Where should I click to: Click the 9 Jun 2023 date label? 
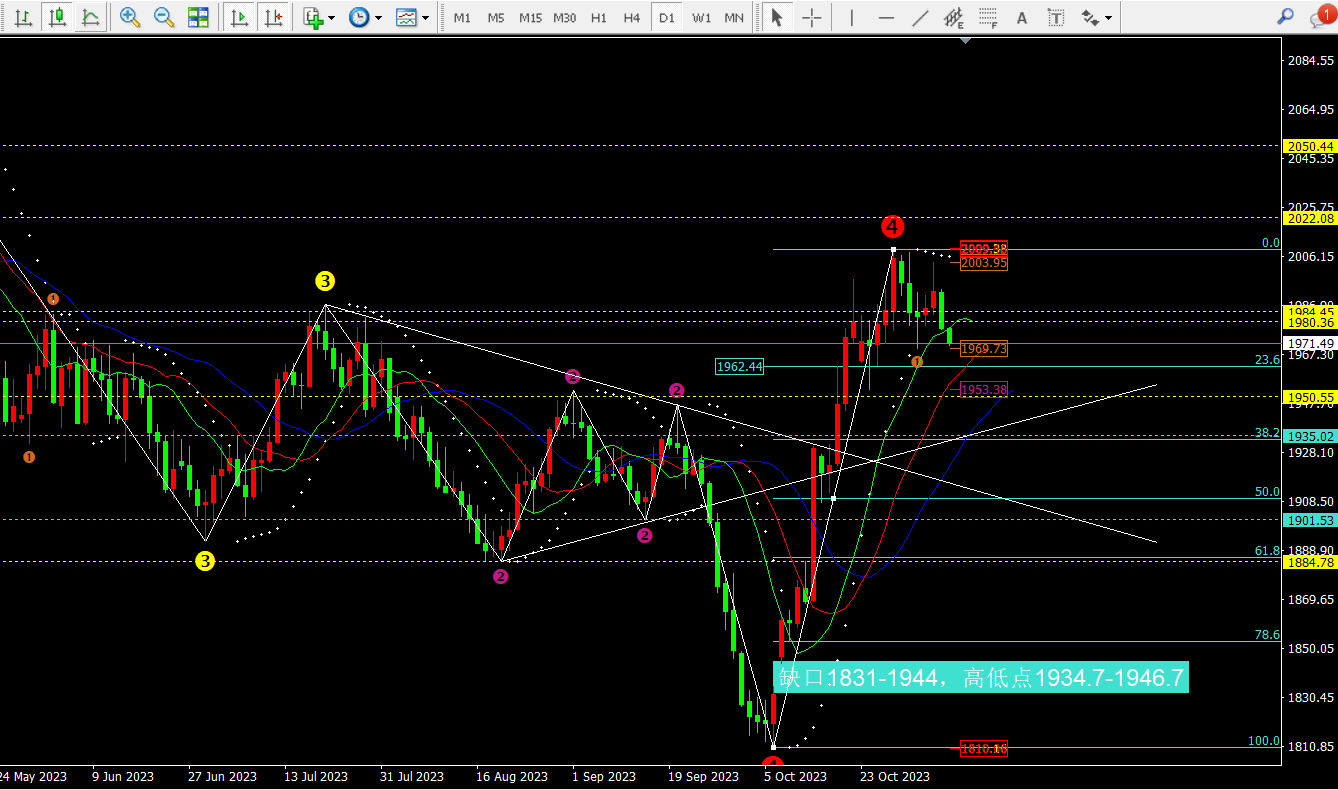point(123,776)
